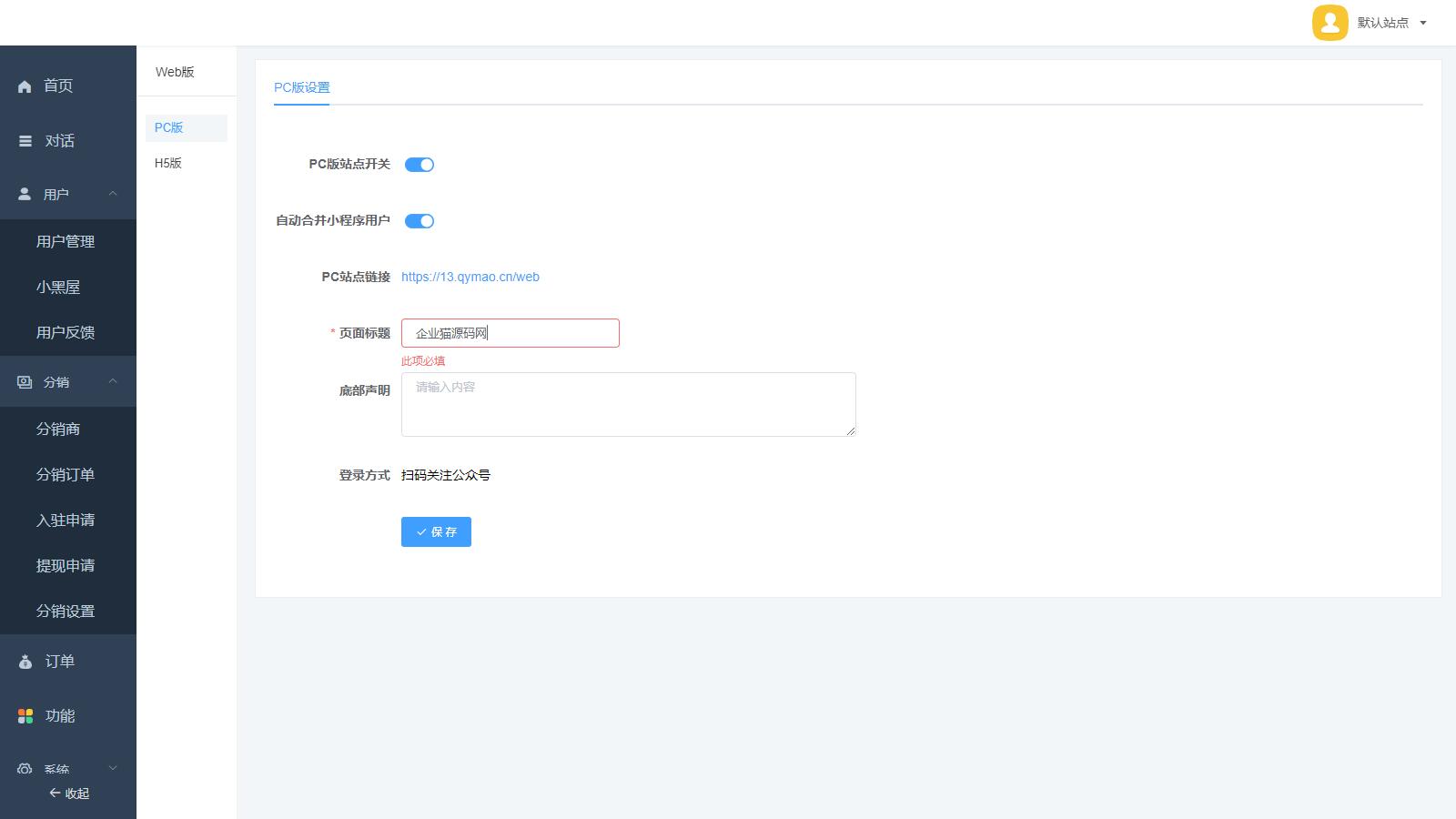
Task: Click the yellow user avatar icon
Action: tap(1330, 23)
